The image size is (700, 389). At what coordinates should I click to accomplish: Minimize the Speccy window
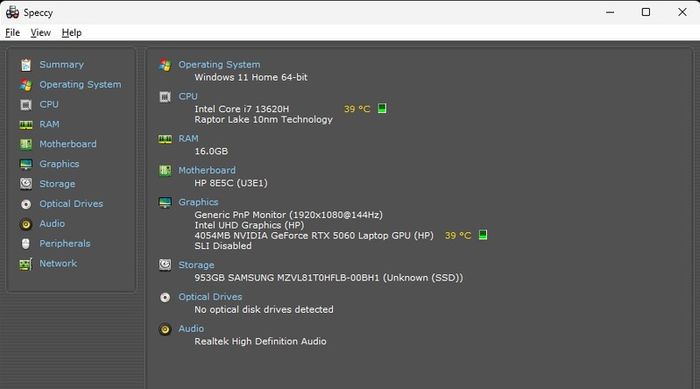click(610, 12)
